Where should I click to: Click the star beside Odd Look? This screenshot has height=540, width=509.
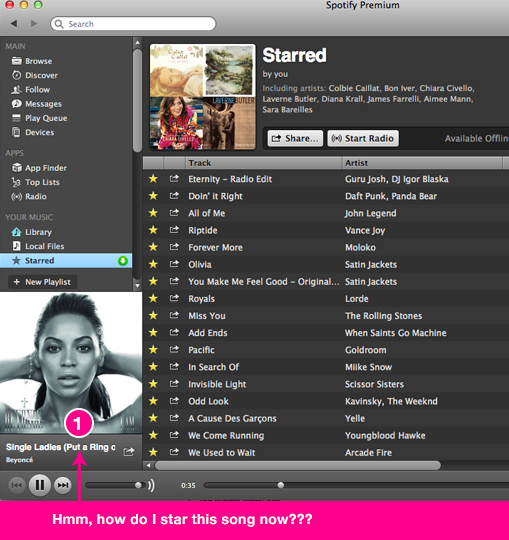tap(153, 401)
